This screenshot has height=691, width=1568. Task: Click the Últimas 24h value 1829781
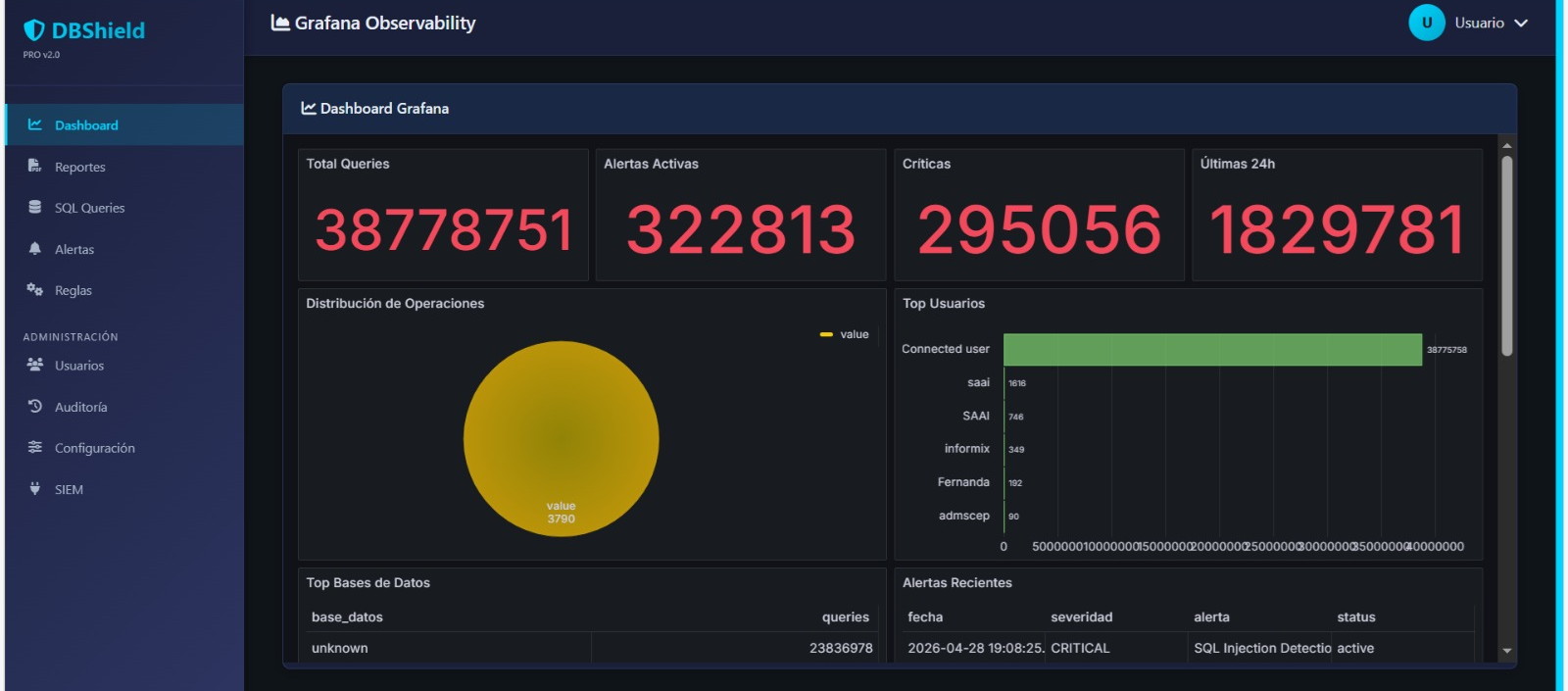click(1337, 230)
